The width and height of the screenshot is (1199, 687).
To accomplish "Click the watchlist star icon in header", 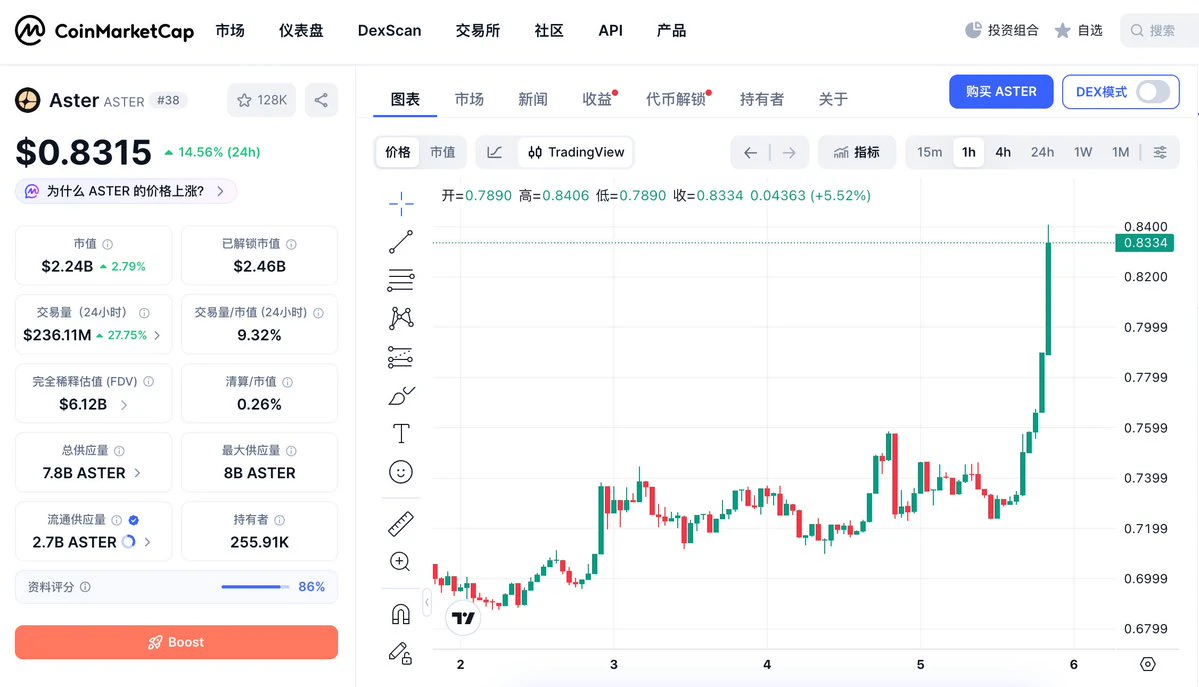I will point(1062,31).
